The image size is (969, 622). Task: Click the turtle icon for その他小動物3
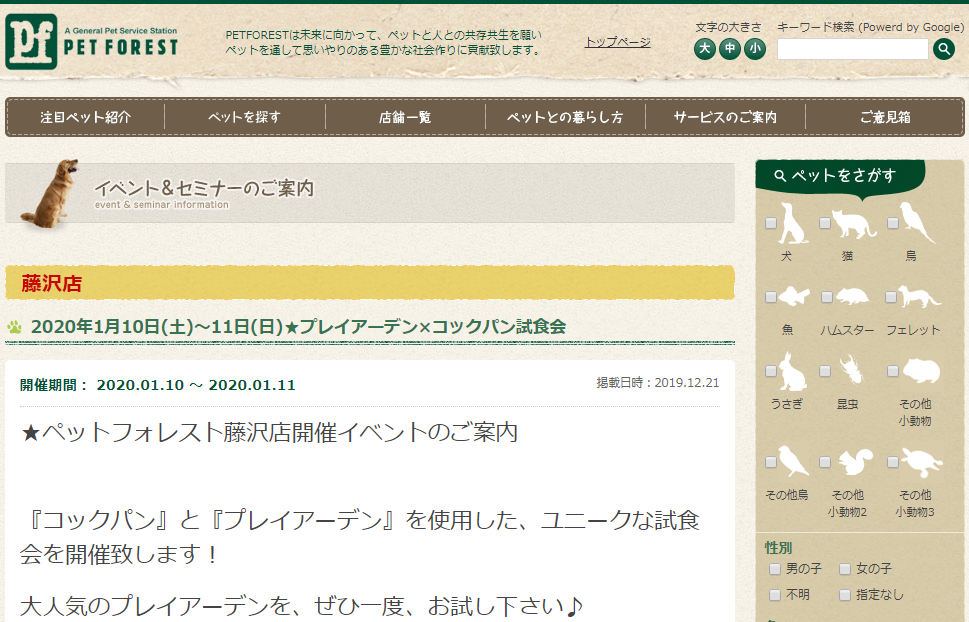pyautogui.click(x=921, y=462)
